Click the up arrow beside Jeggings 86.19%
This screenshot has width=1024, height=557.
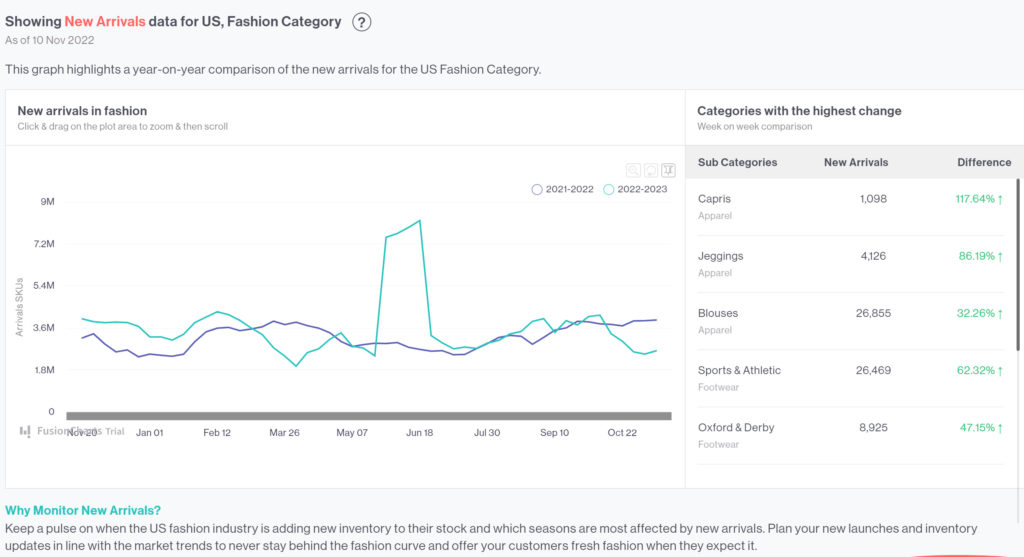point(1000,256)
